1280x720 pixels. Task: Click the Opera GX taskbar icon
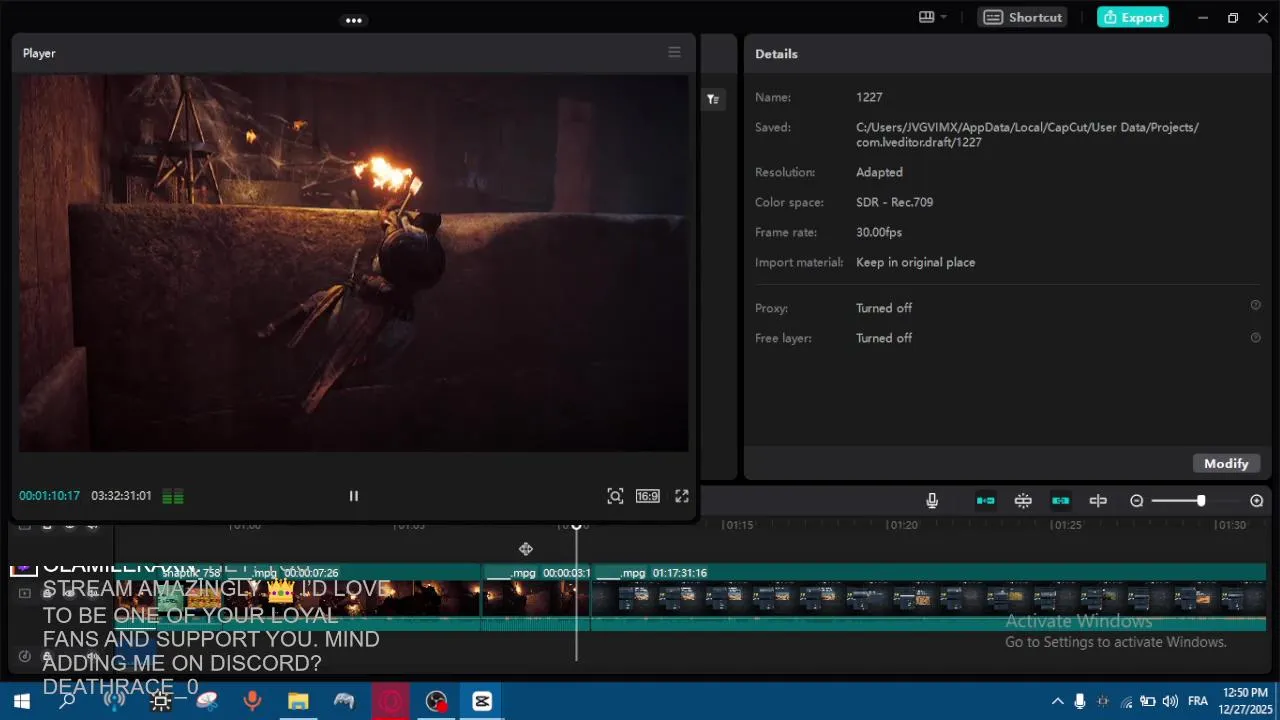390,701
